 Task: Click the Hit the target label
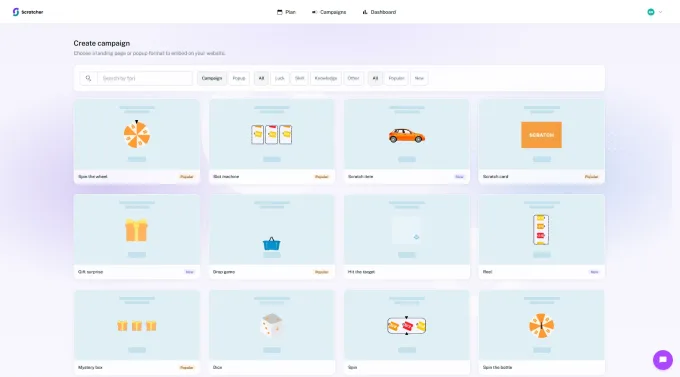click(x=361, y=272)
